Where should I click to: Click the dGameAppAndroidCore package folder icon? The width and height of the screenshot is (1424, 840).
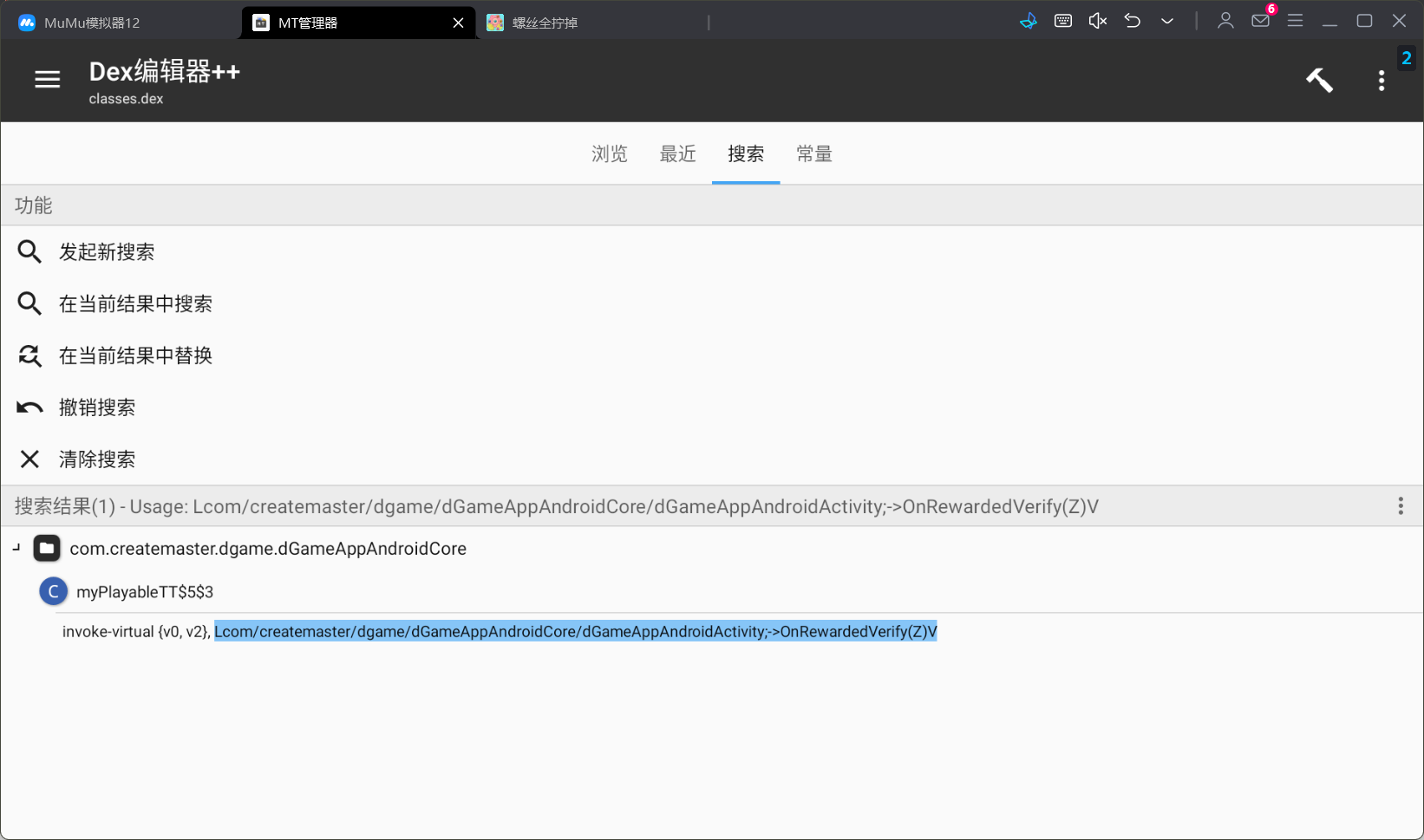point(47,548)
